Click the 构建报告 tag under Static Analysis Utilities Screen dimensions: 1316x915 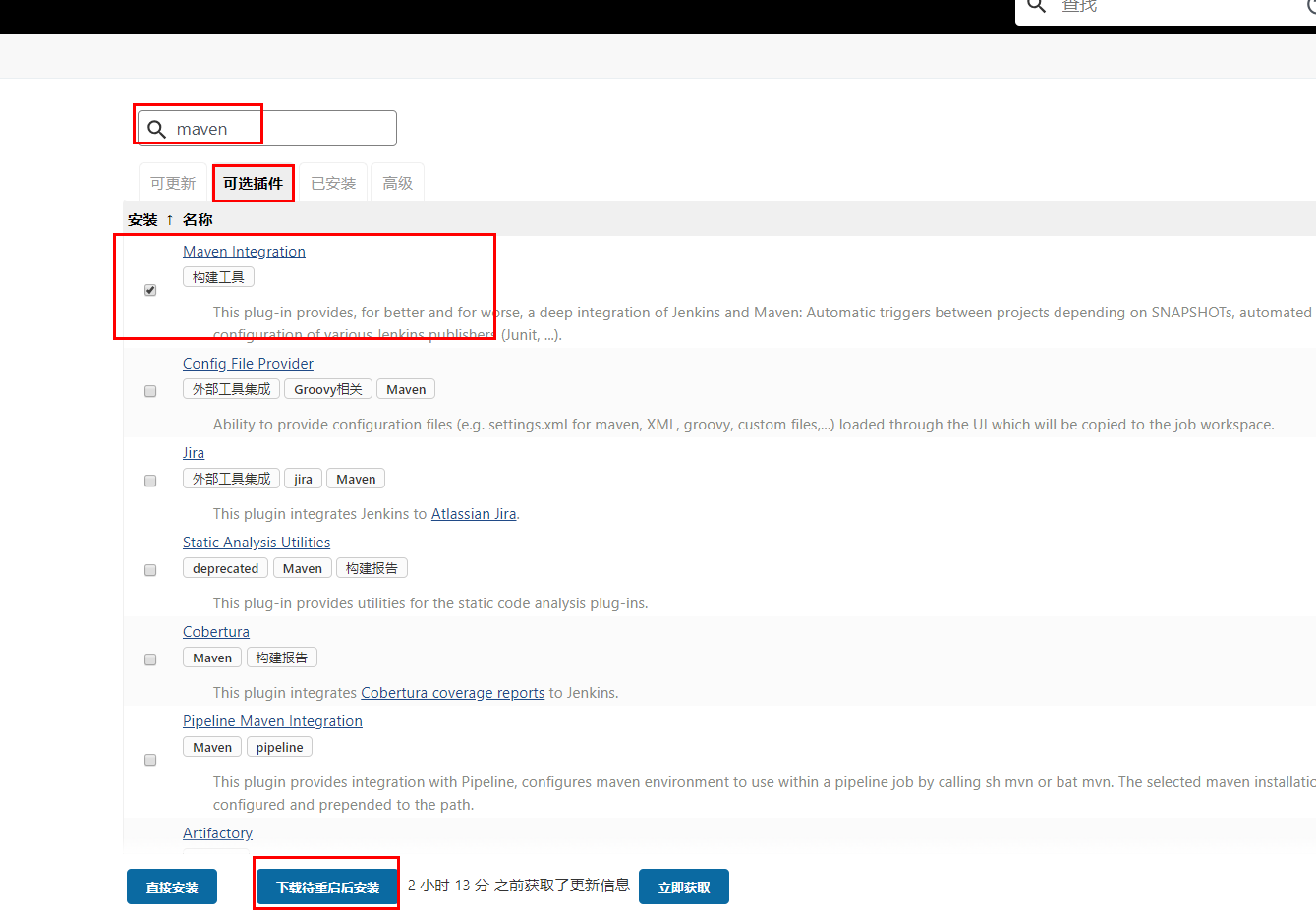point(372,568)
